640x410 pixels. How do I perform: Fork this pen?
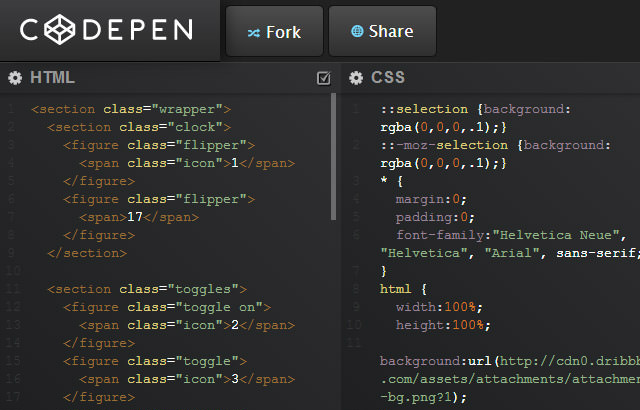tap(274, 31)
